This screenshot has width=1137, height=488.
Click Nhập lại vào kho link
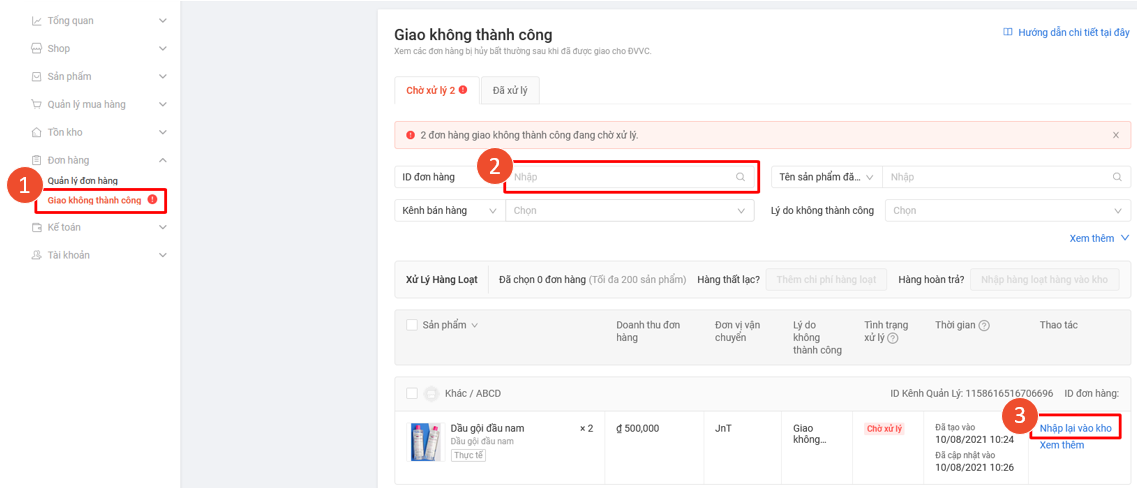pos(1075,428)
